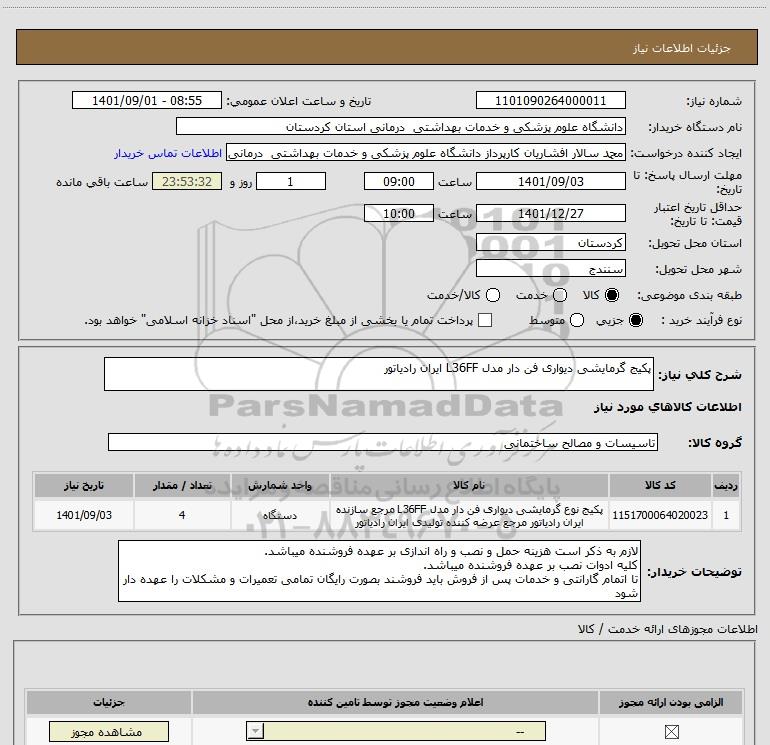Click the delivery city field سنندج
Image resolution: width=770 pixels, height=745 pixels.
(550, 269)
